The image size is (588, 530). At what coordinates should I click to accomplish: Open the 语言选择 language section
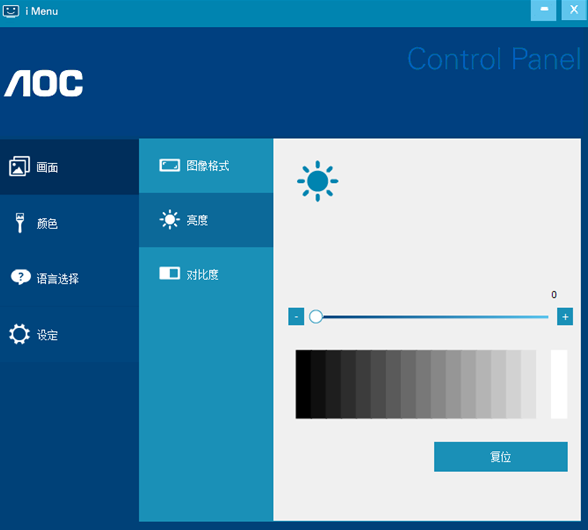(x=69, y=278)
